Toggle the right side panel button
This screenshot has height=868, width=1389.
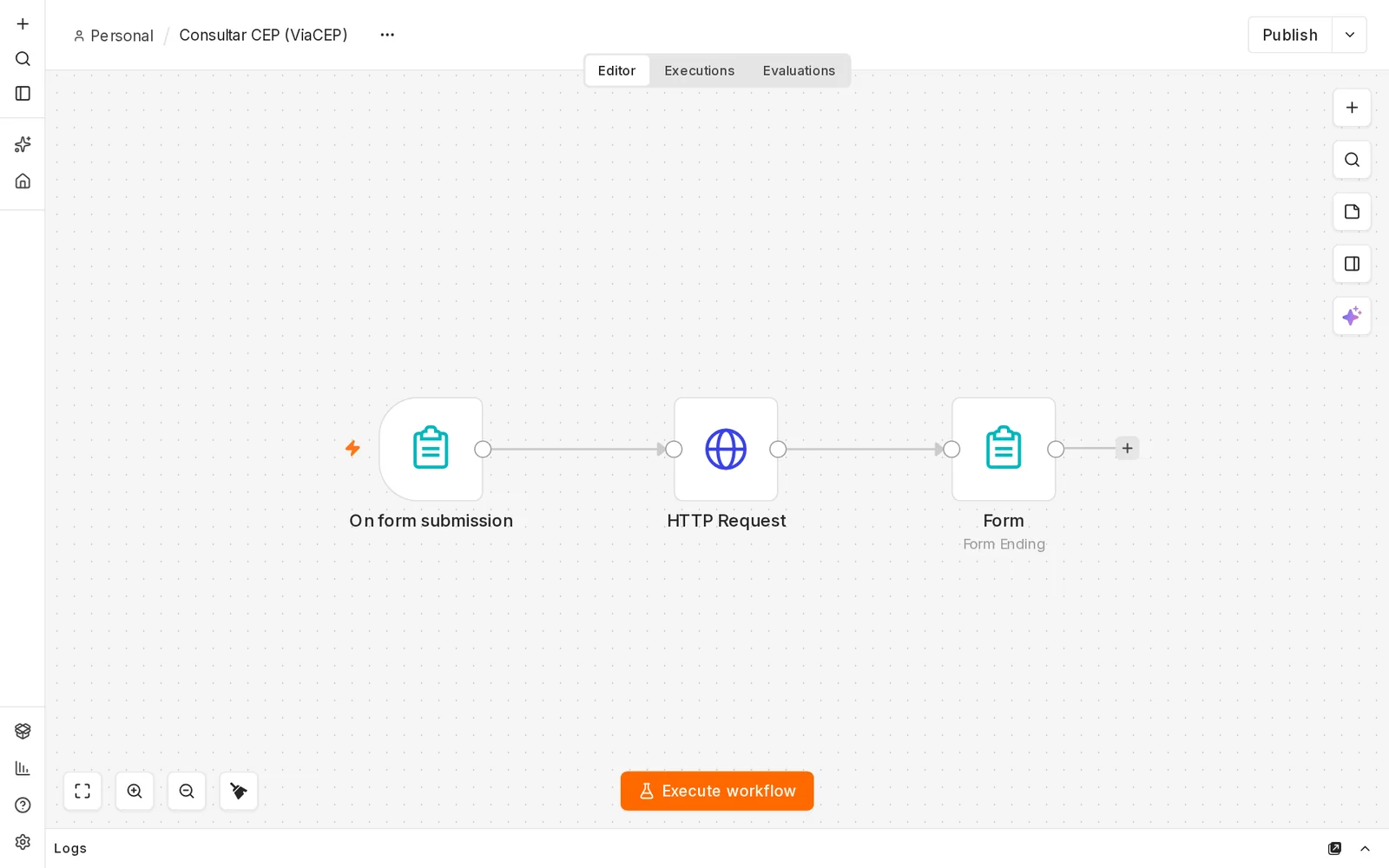point(1352,264)
